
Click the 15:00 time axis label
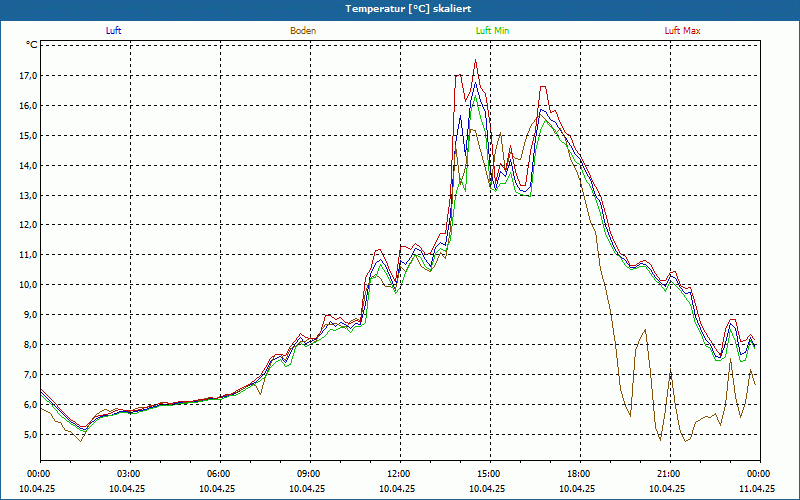coord(490,474)
